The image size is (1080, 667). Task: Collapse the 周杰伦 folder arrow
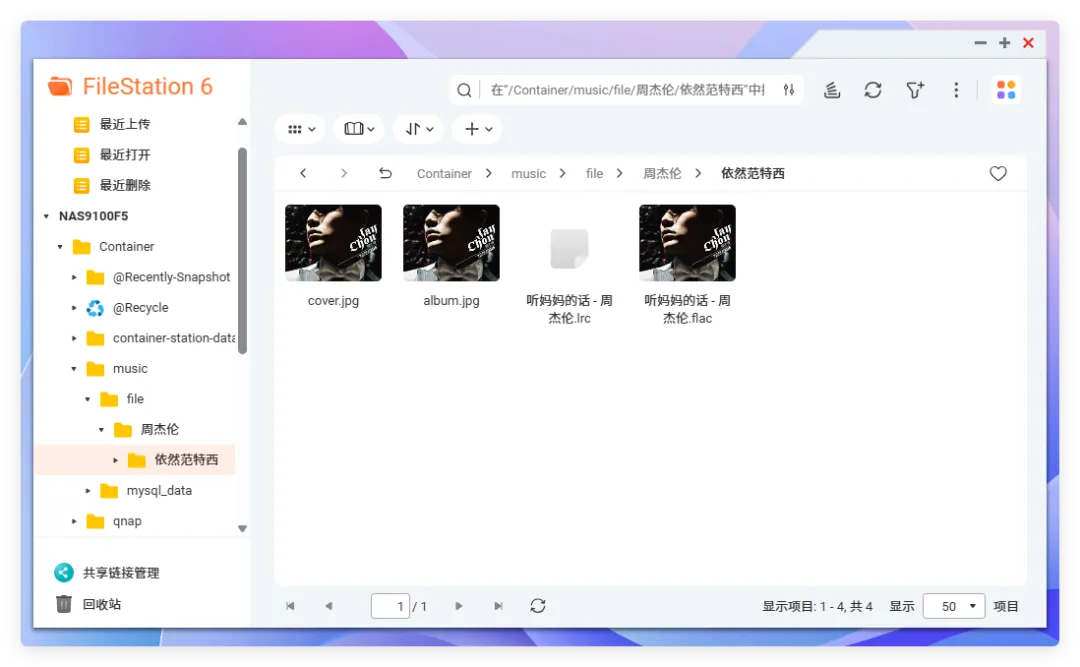click(101, 430)
